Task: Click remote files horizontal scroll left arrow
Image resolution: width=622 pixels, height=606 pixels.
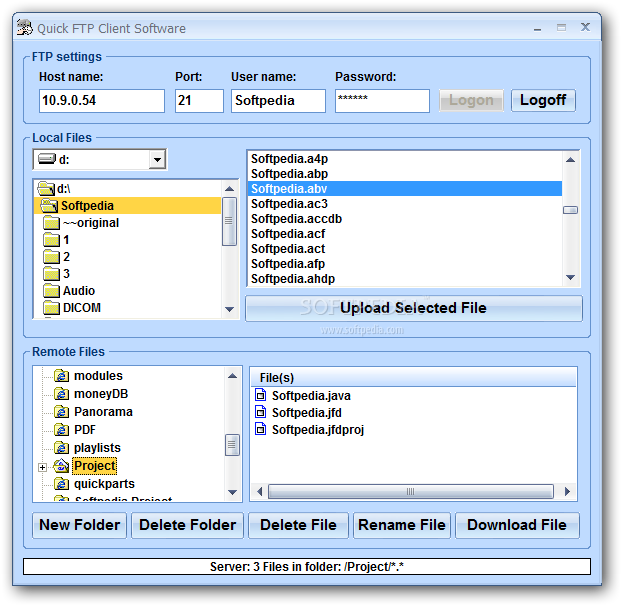Action: (x=259, y=492)
